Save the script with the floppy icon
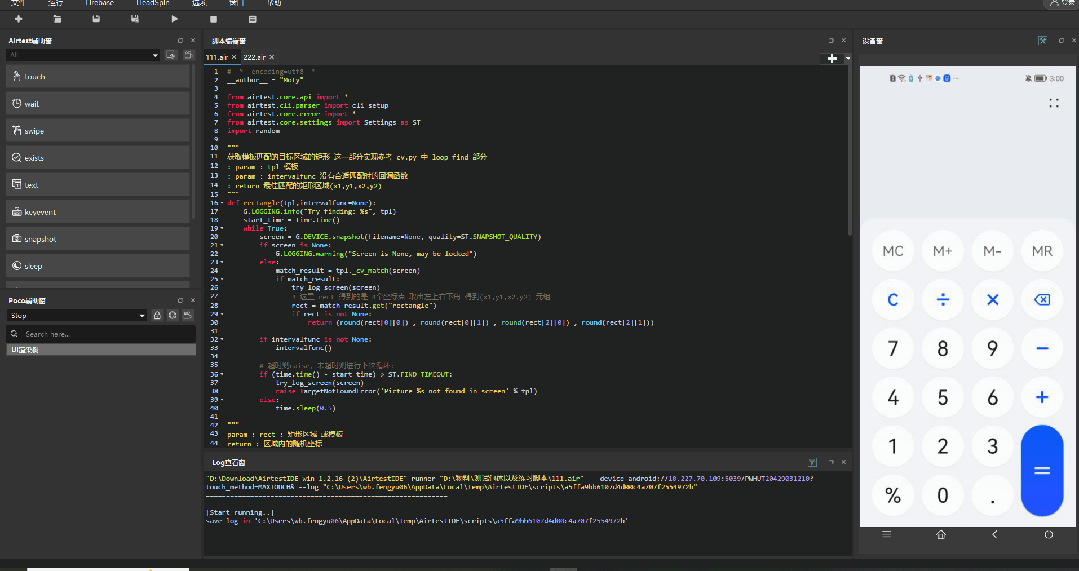Screen dimensions: 1079x571 click(96, 19)
